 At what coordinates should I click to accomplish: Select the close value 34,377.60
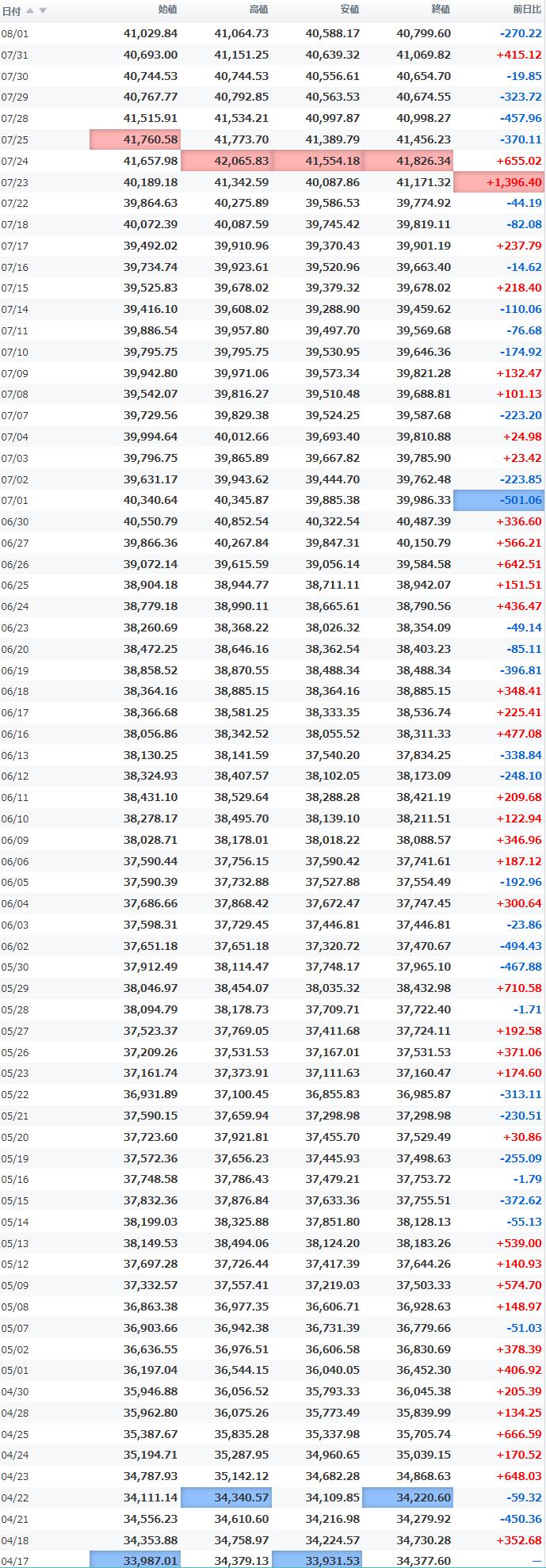[424, 1562]
